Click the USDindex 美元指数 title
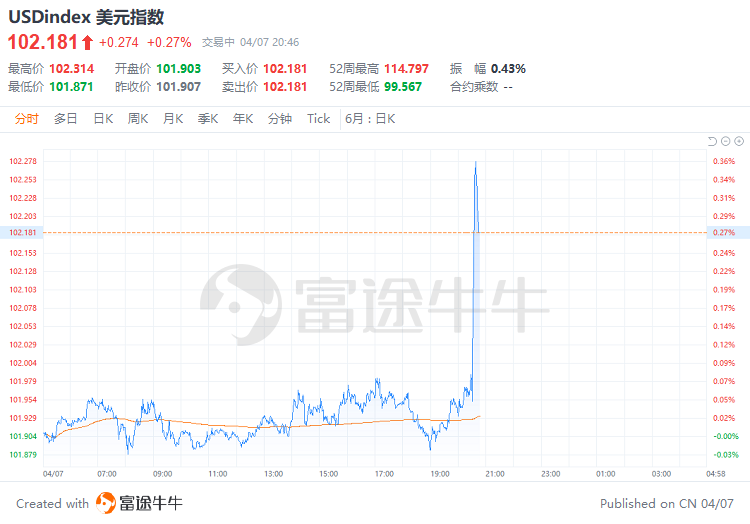The image size is (750, 524). tap(86, 17)
